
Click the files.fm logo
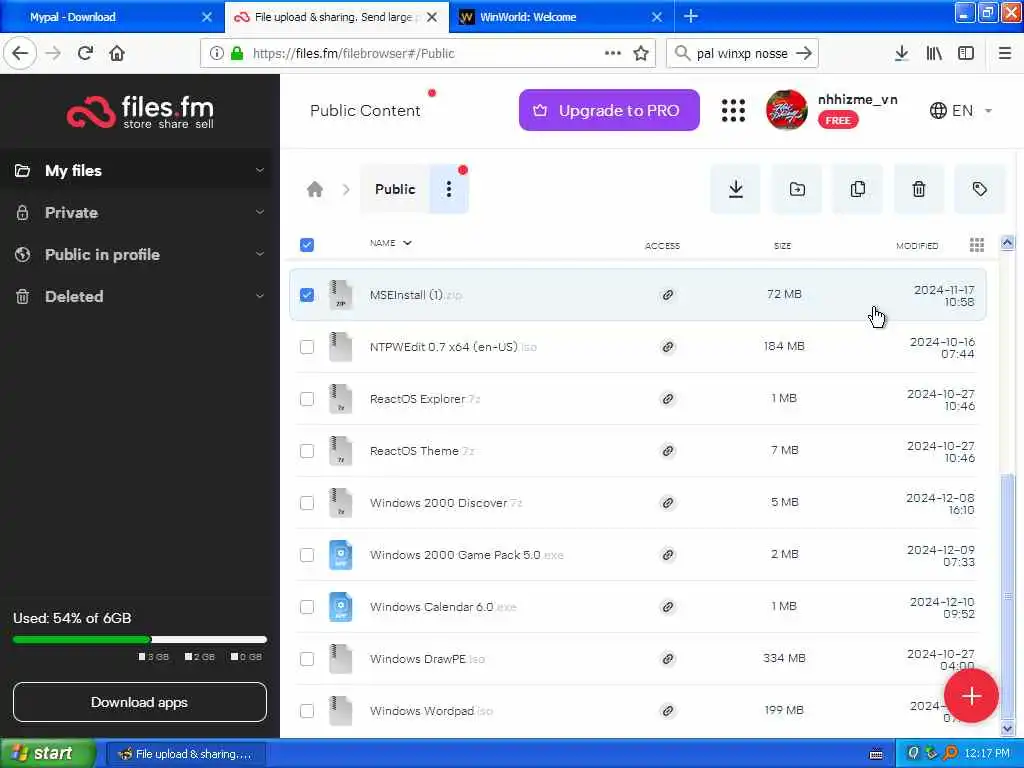[140, 111]
